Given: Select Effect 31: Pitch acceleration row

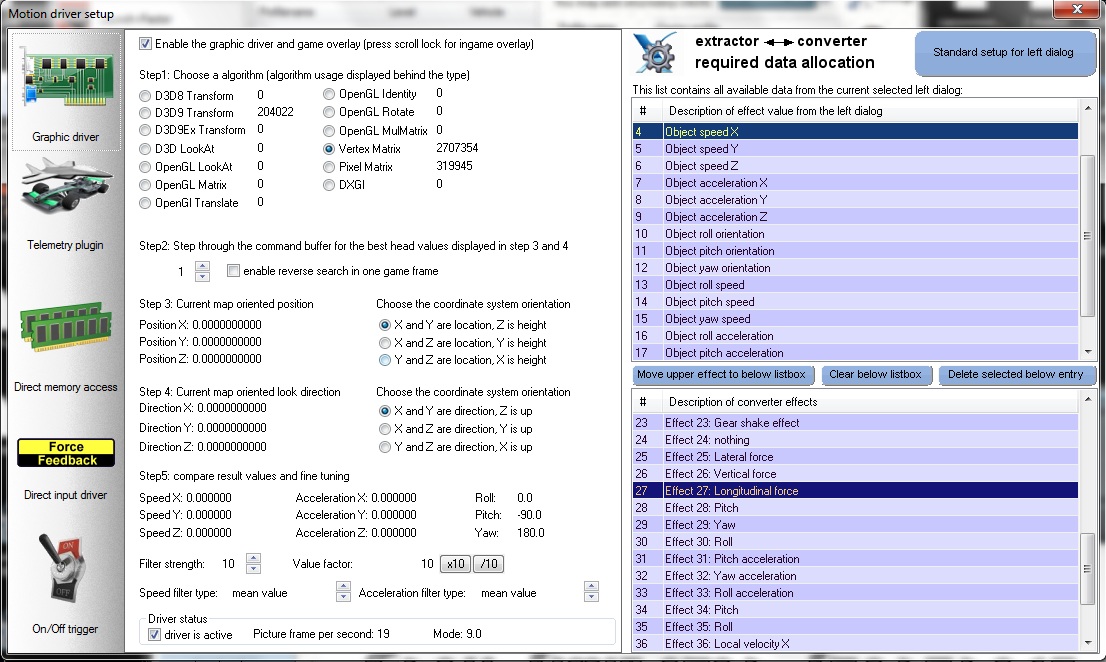Looking at the screenshot, I should coord(856,559).
